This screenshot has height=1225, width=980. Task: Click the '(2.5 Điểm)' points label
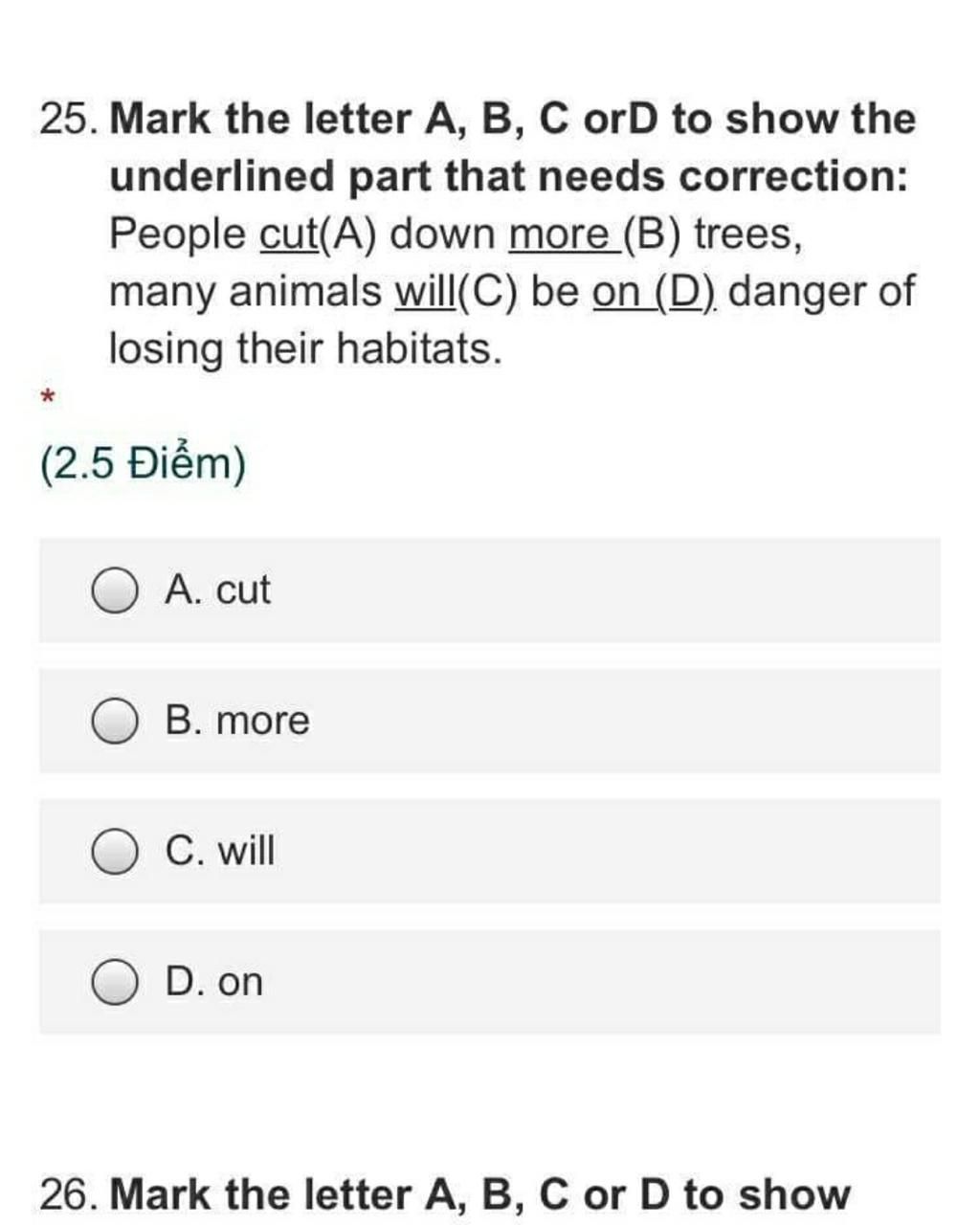[x=143, y=464]
